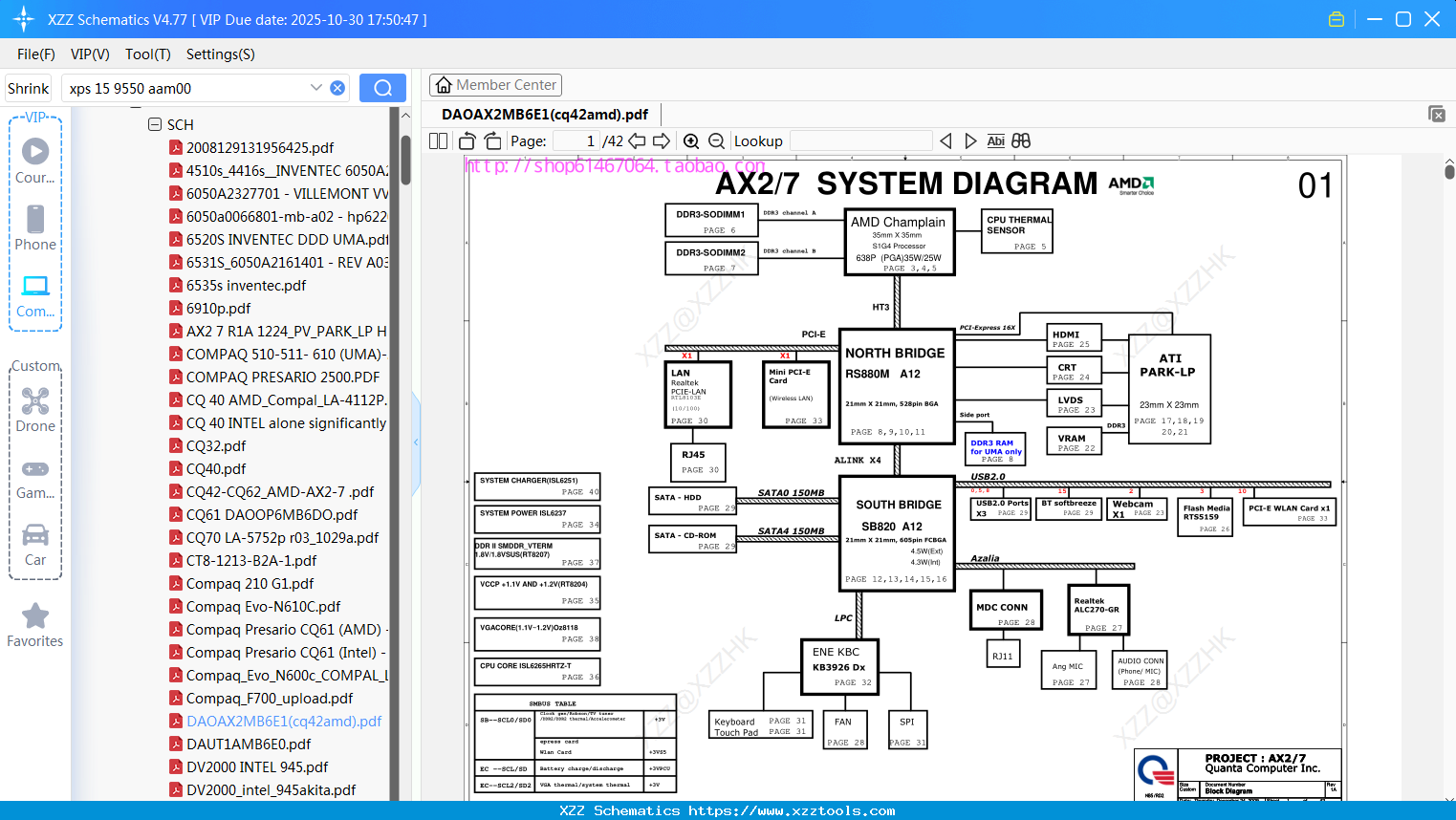Click the toolbox icon in title bar
The height and width of the screenshot is (820, 1456).
[1336, 19]
